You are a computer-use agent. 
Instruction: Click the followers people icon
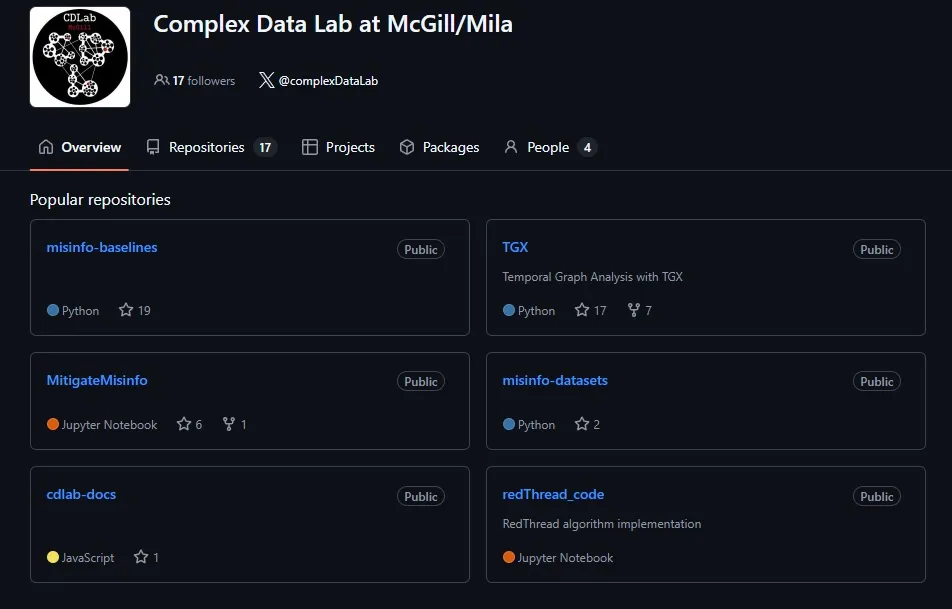coord(161,80)
